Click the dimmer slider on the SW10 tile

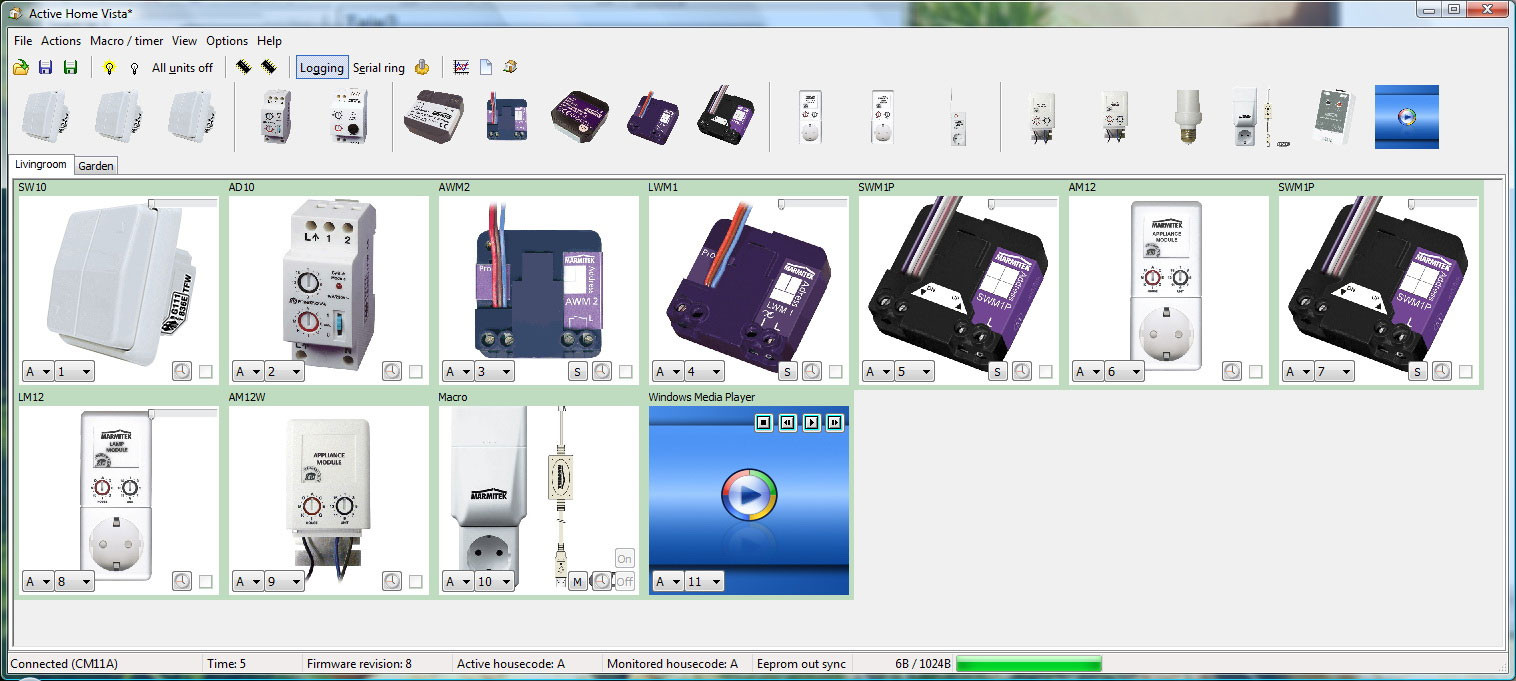pyautogui.click(x=183, y=203)
